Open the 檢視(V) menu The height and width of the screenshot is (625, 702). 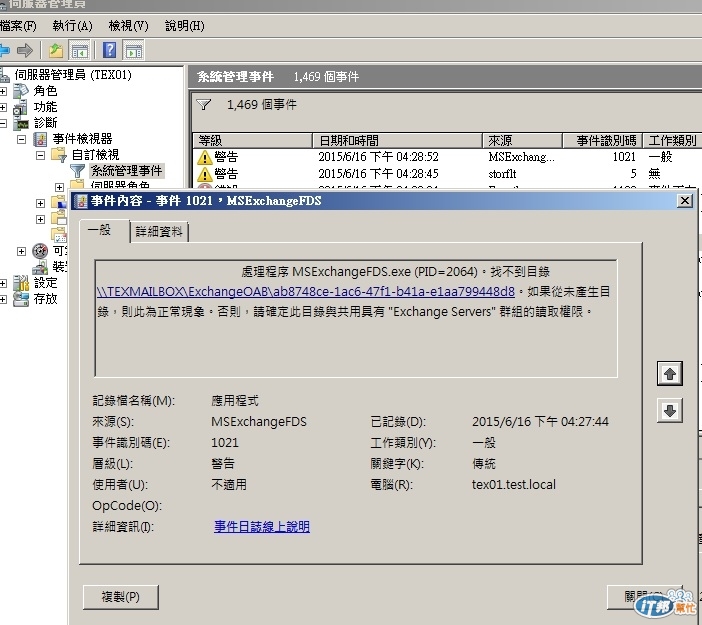coord(128,26)
